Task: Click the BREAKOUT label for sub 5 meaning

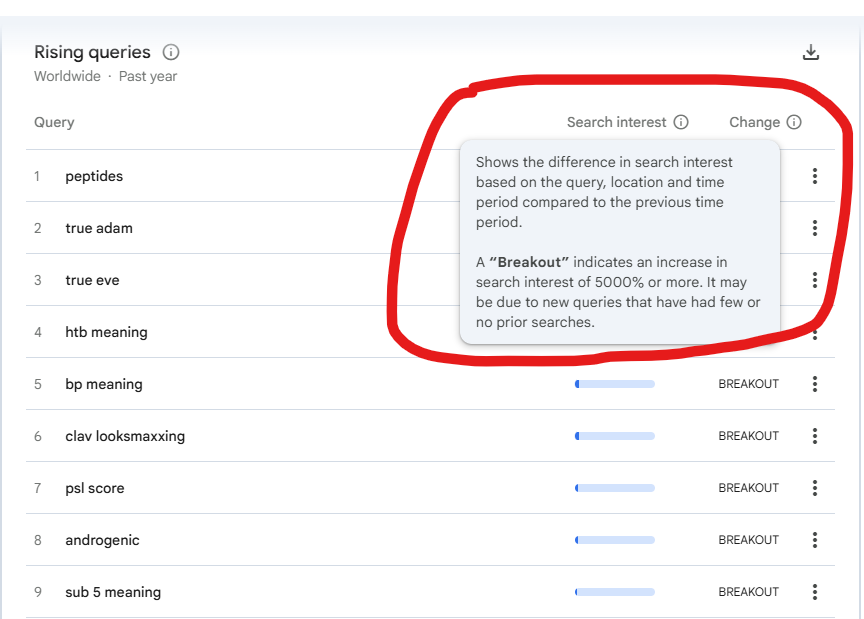Action: 748,592
